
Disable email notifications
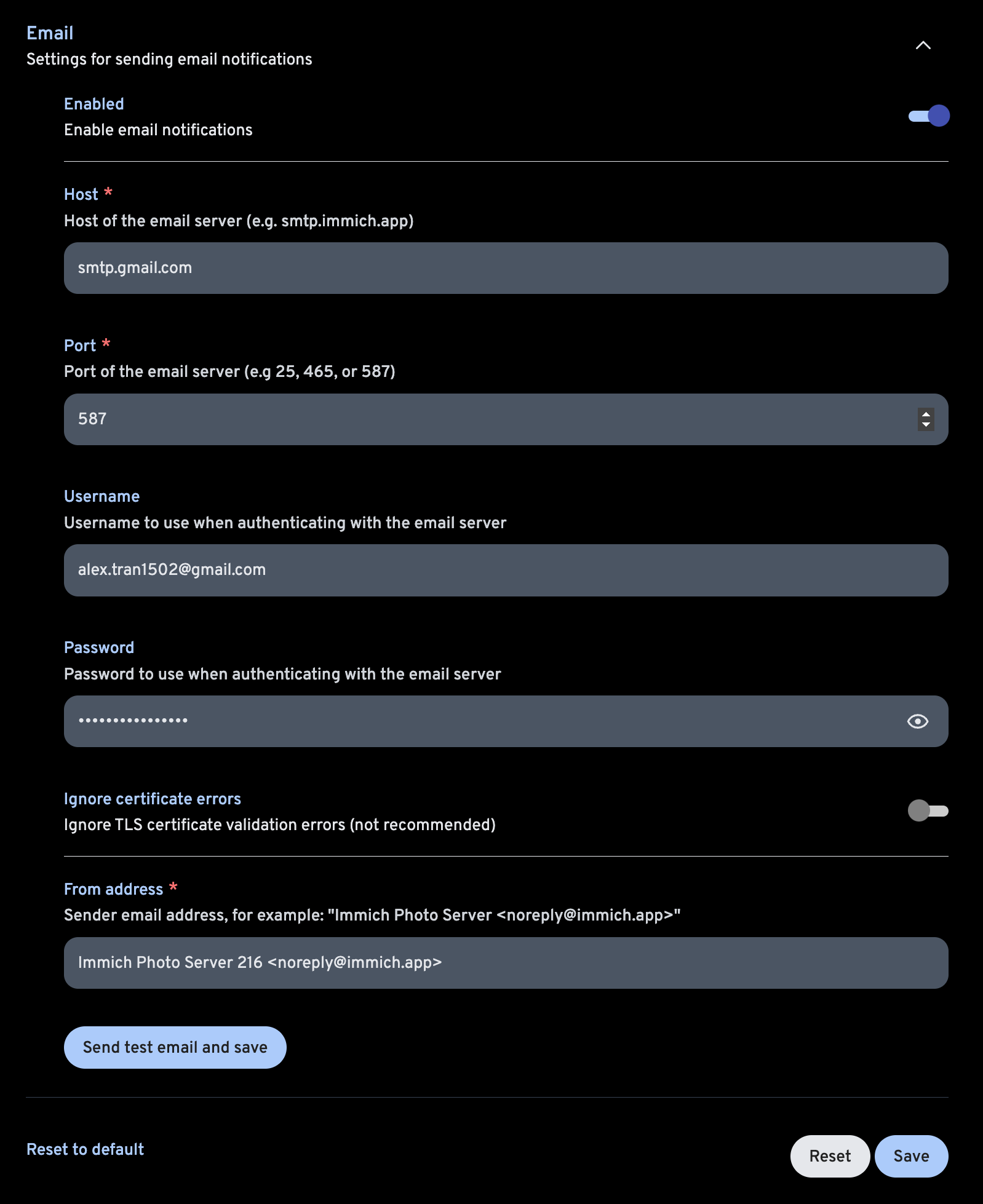tap(928, 116)
